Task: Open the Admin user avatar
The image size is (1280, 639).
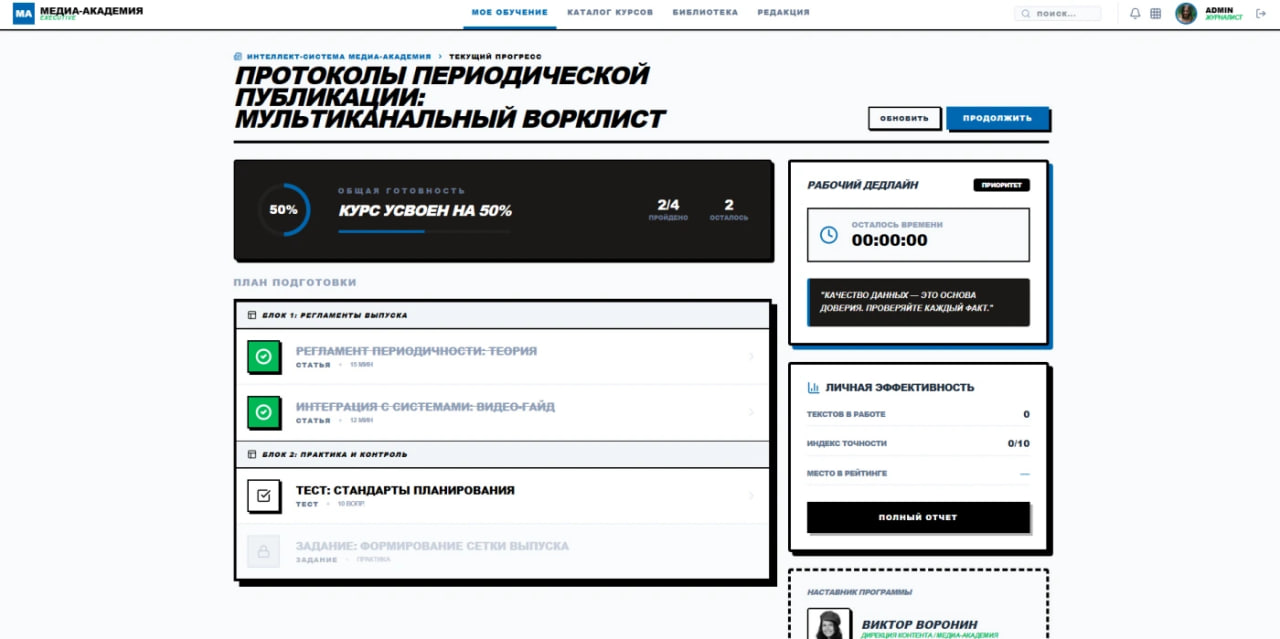Action: [1186, 13]
